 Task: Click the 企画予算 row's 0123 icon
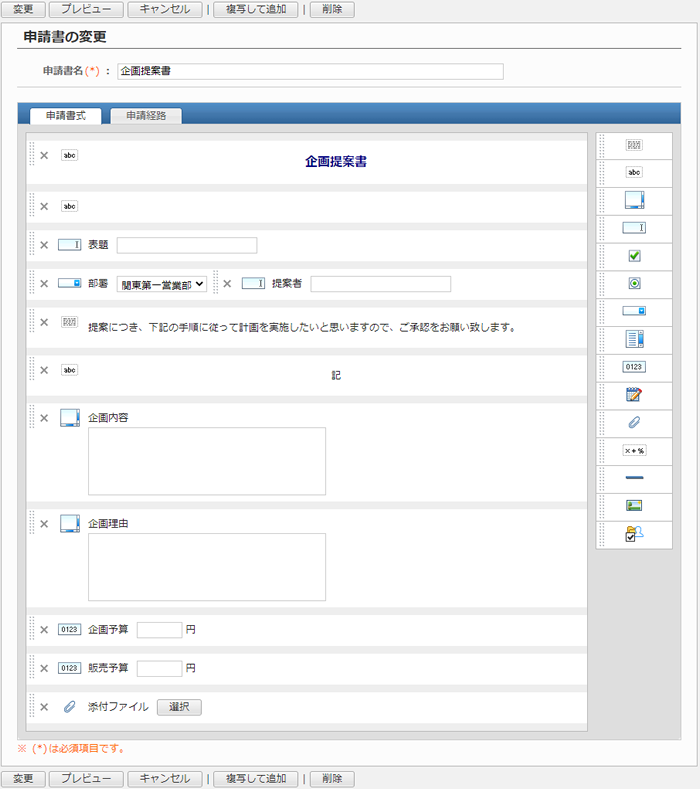coord(69,629)
